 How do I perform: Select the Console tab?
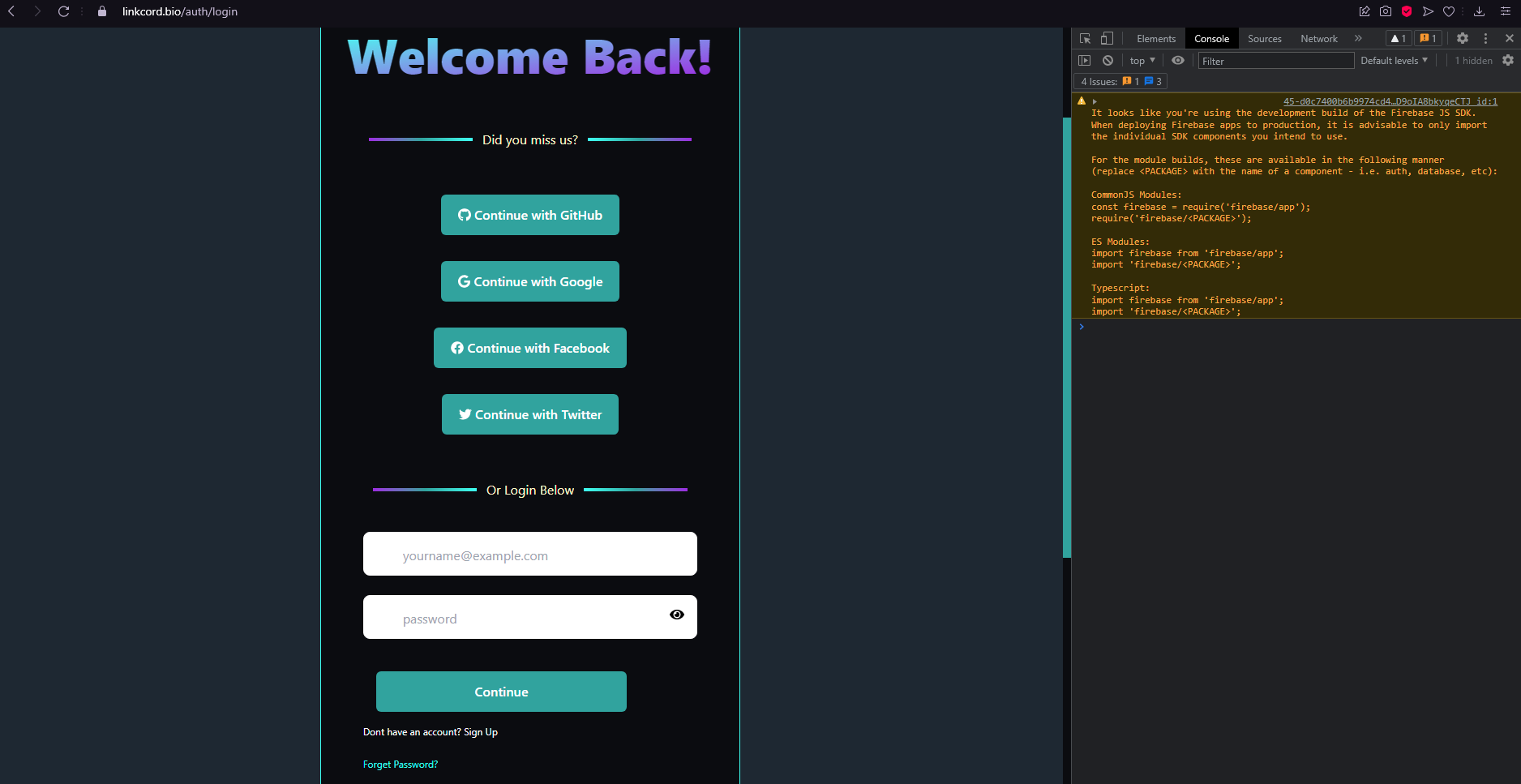coord(1211,38)
